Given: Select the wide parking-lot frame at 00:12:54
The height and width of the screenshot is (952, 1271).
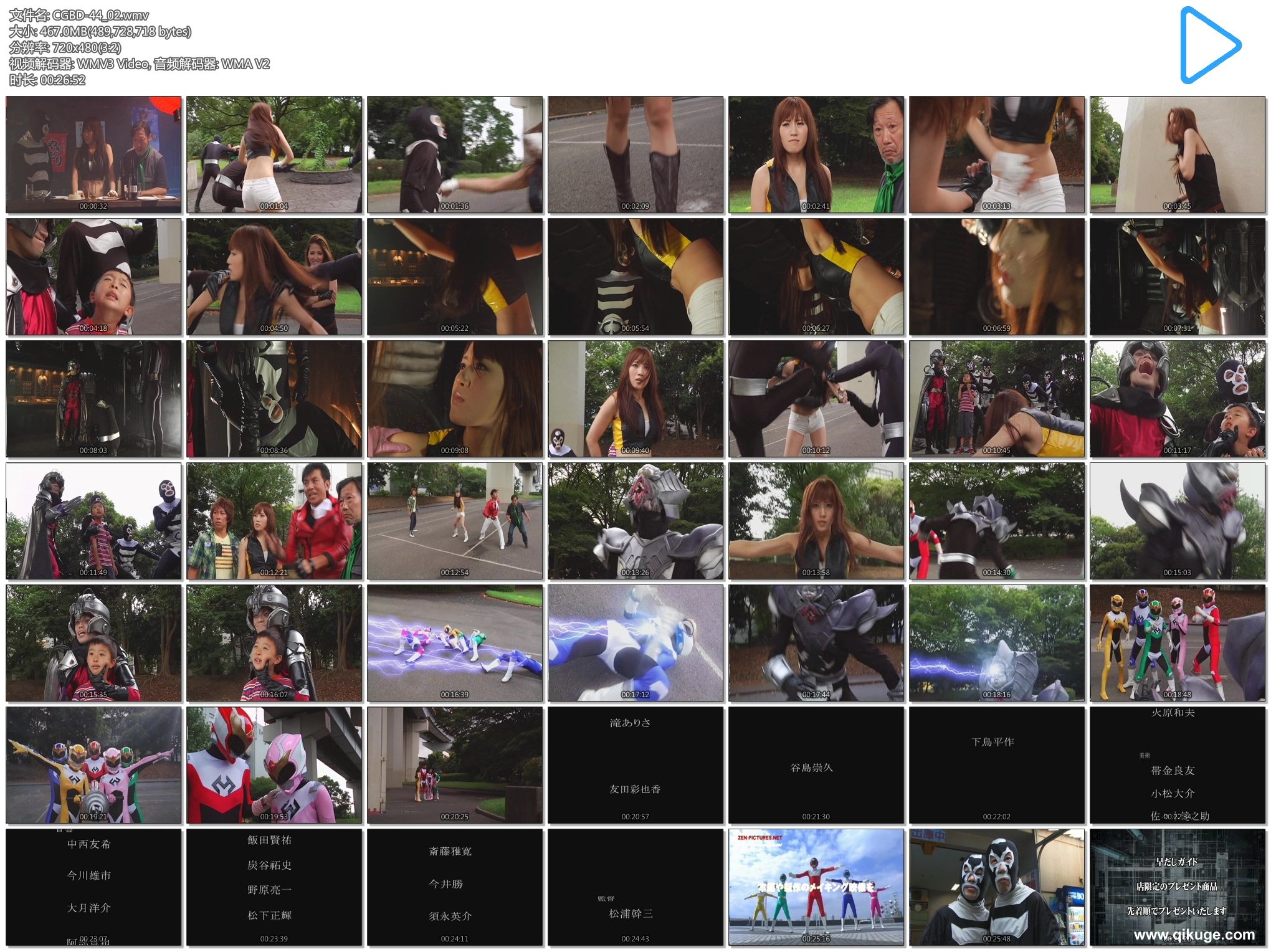Looking at the screenshot, I should coord(454,521).
